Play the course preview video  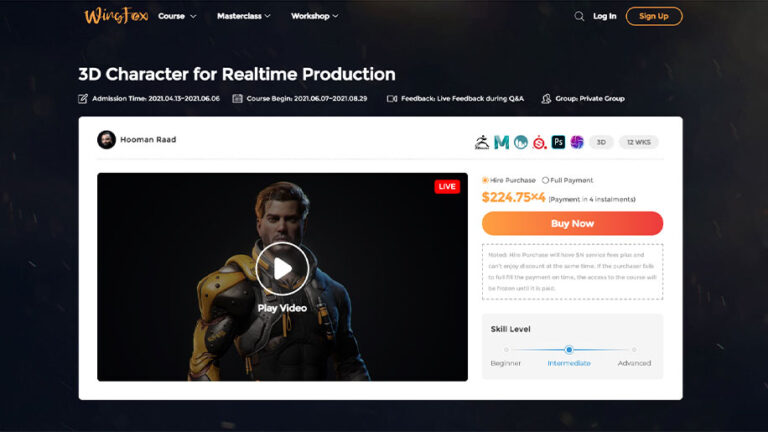[282, 268]
